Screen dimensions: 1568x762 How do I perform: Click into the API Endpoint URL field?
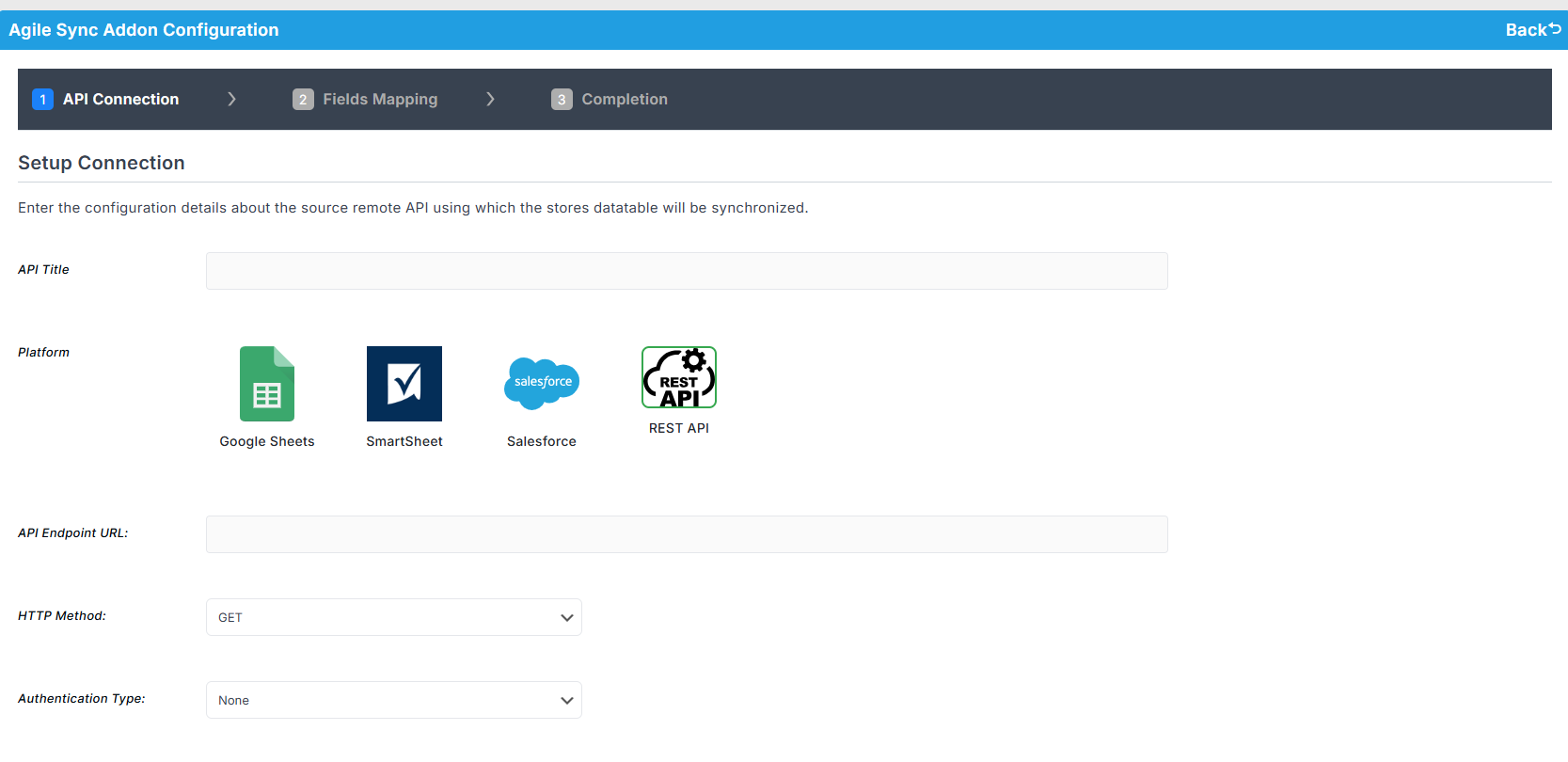coord(687,534)
